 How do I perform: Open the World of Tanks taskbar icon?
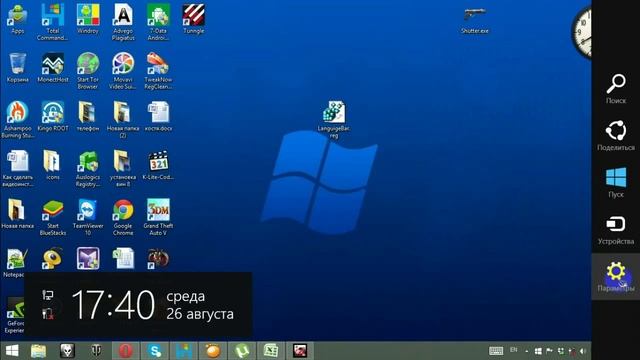pos(96,351)
